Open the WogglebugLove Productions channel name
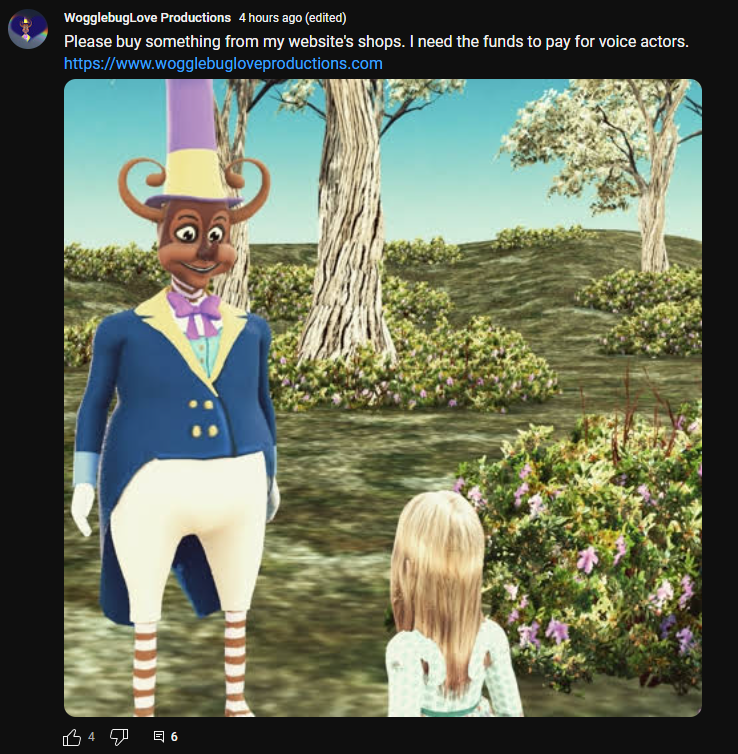The image size is (738, 754). coord(147,18)
